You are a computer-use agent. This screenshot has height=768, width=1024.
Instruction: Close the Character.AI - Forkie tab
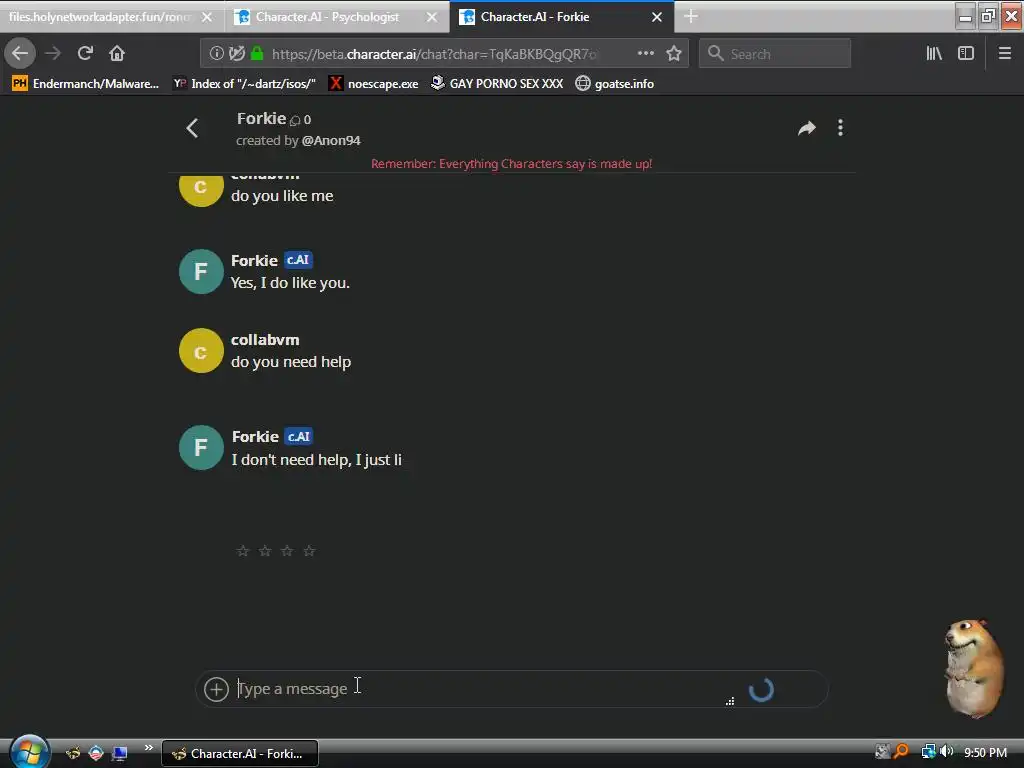click(x=657, y=18)
